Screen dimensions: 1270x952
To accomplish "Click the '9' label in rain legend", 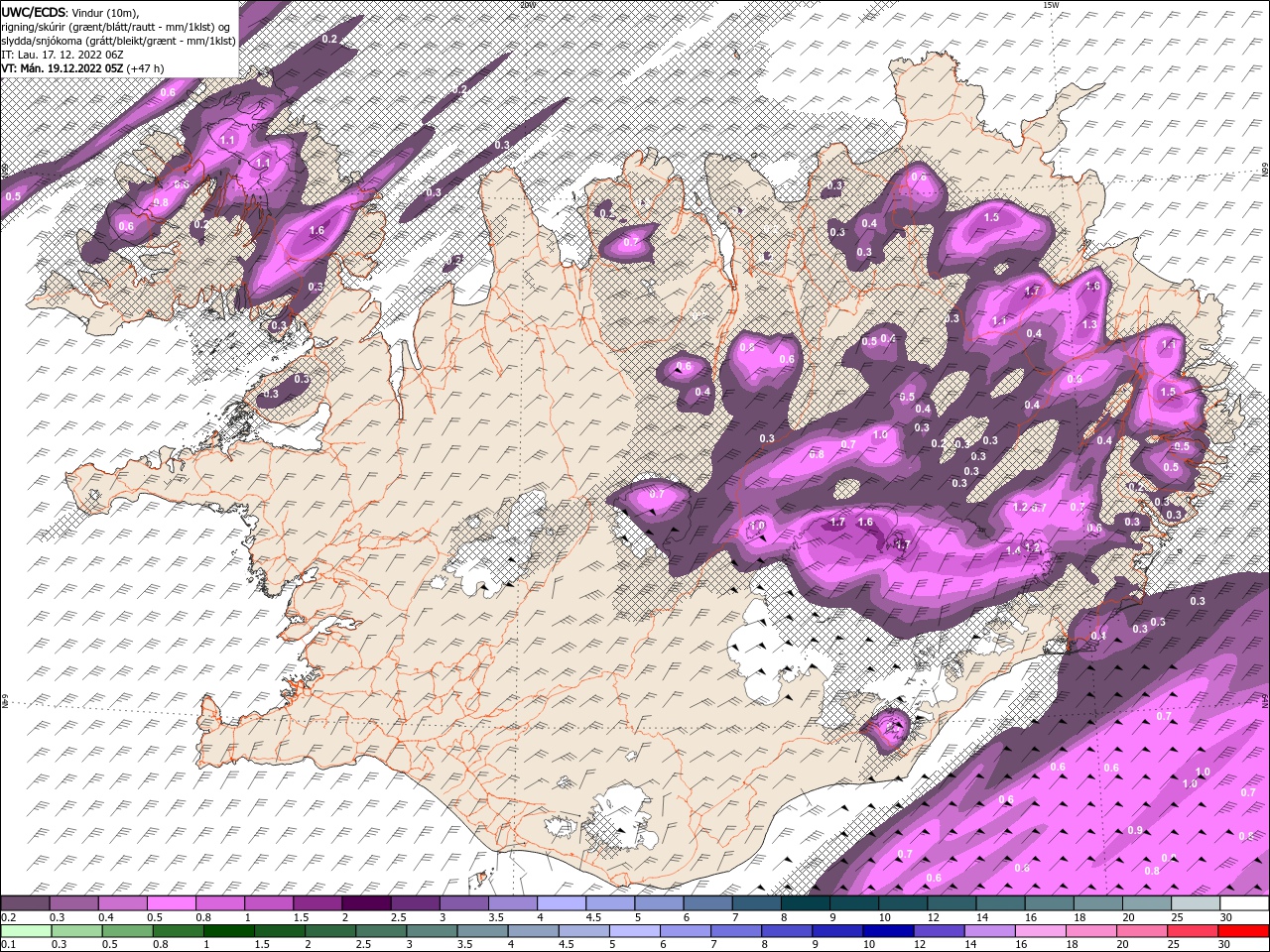I will [x=817, y=944].
